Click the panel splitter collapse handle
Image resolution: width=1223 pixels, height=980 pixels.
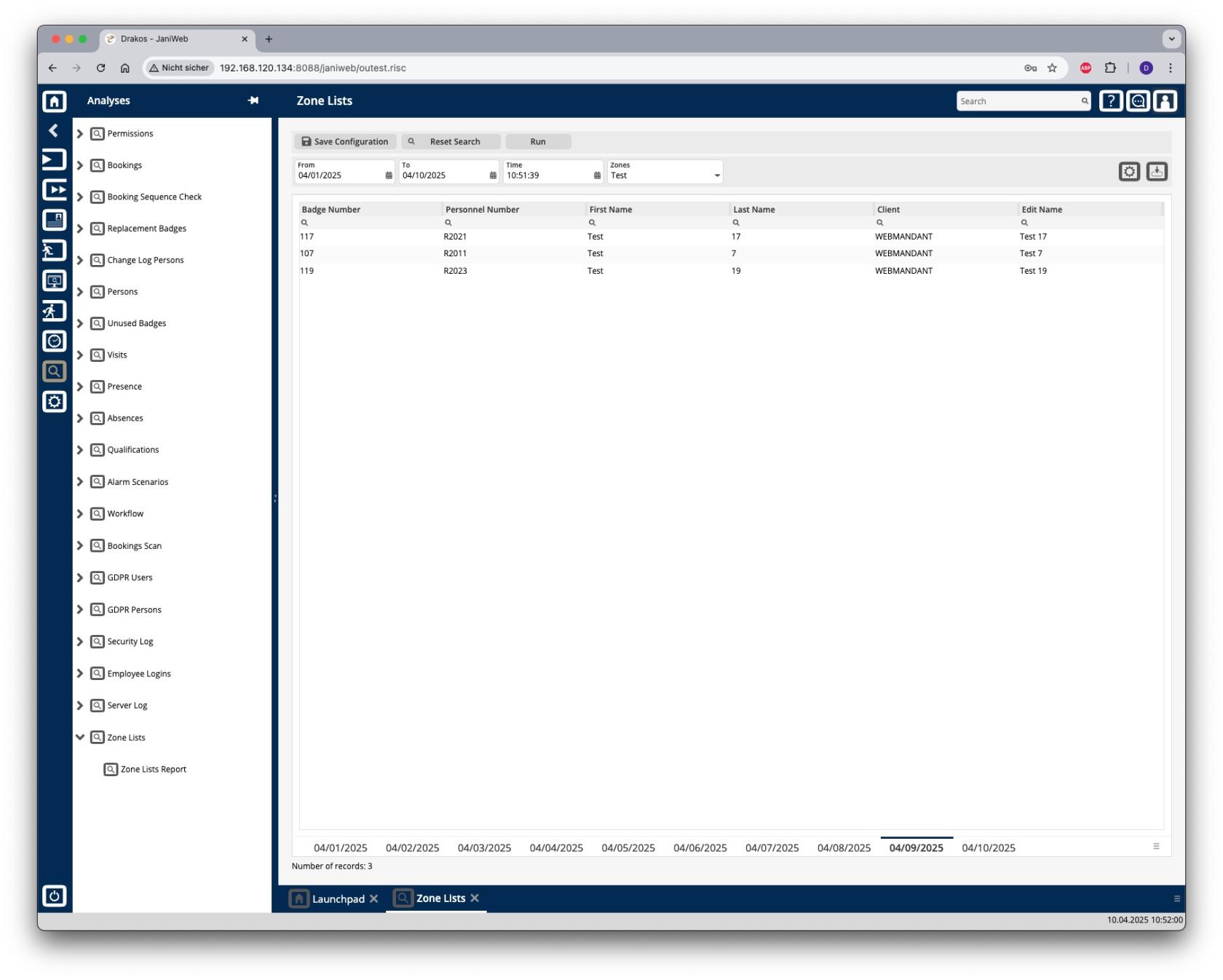275,499
